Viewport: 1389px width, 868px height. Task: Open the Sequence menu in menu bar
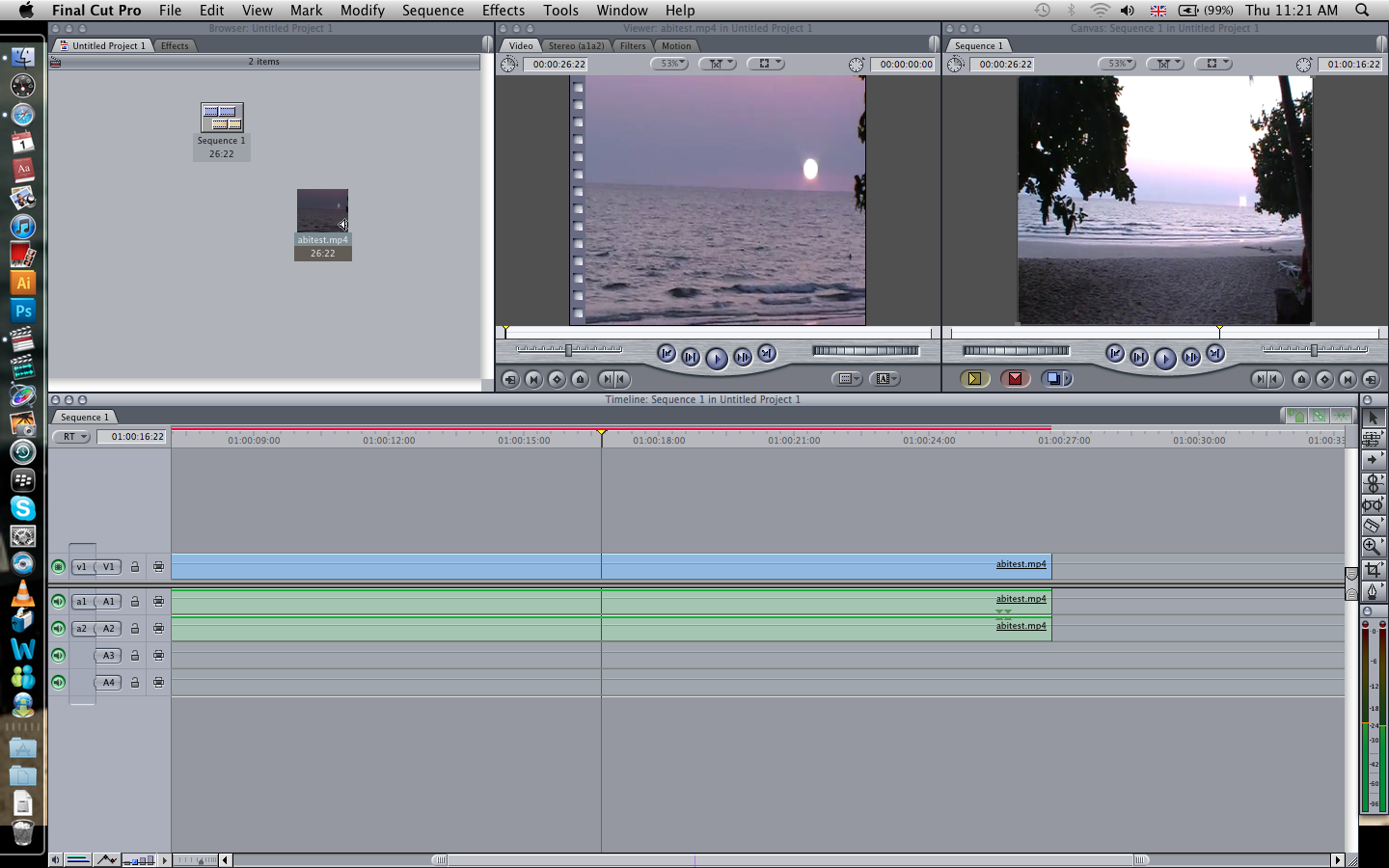433,10
